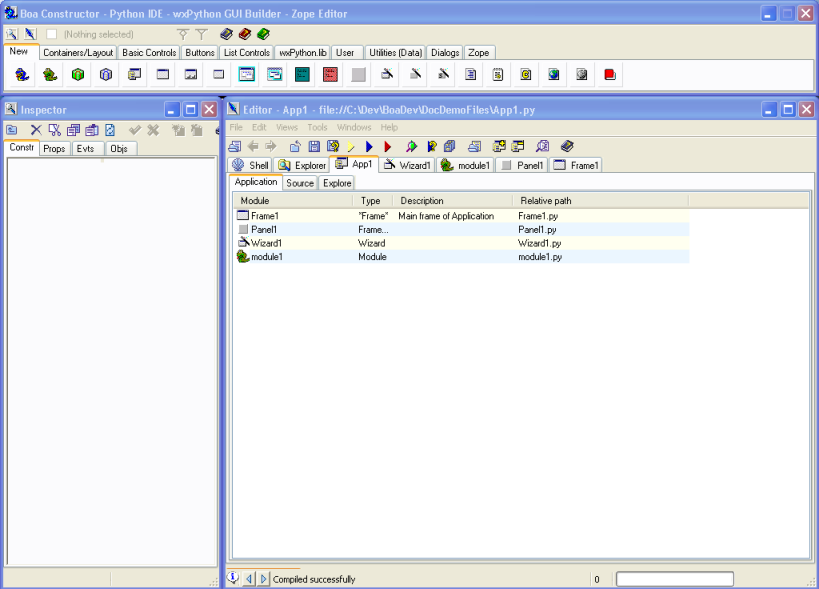819x589 pixels.
Task: Click the red icon in New palette
Action: coord(610,74)
